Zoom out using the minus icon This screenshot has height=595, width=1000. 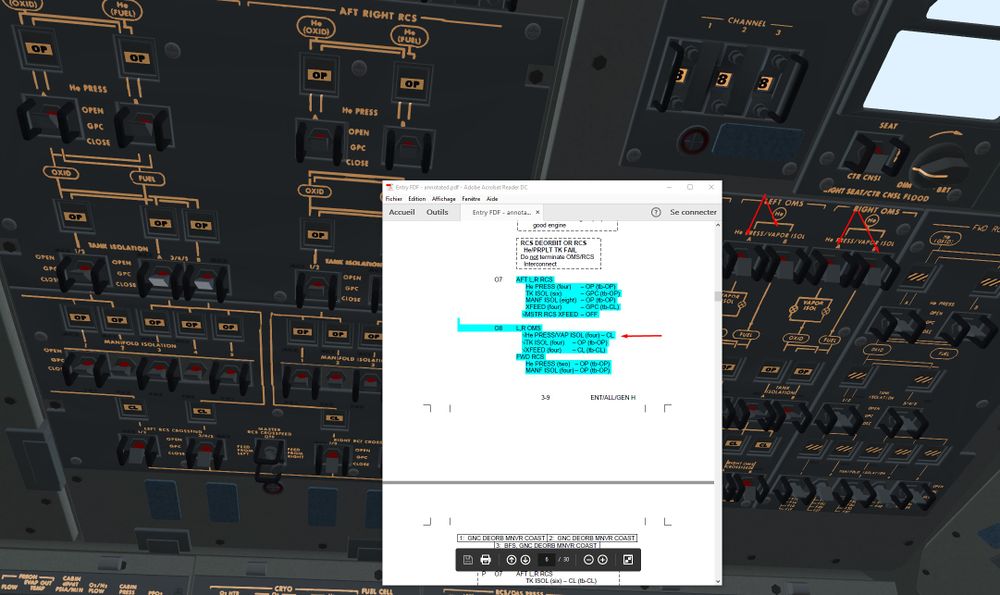click(x=589, y=560)
